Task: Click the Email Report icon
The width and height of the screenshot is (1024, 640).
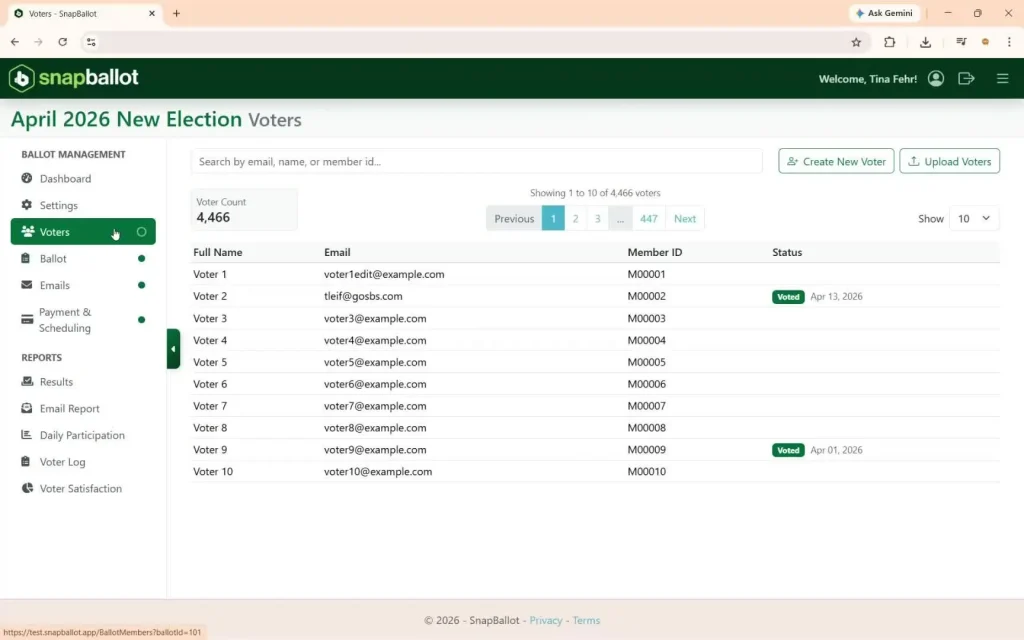Action: (x=27, y=408)
